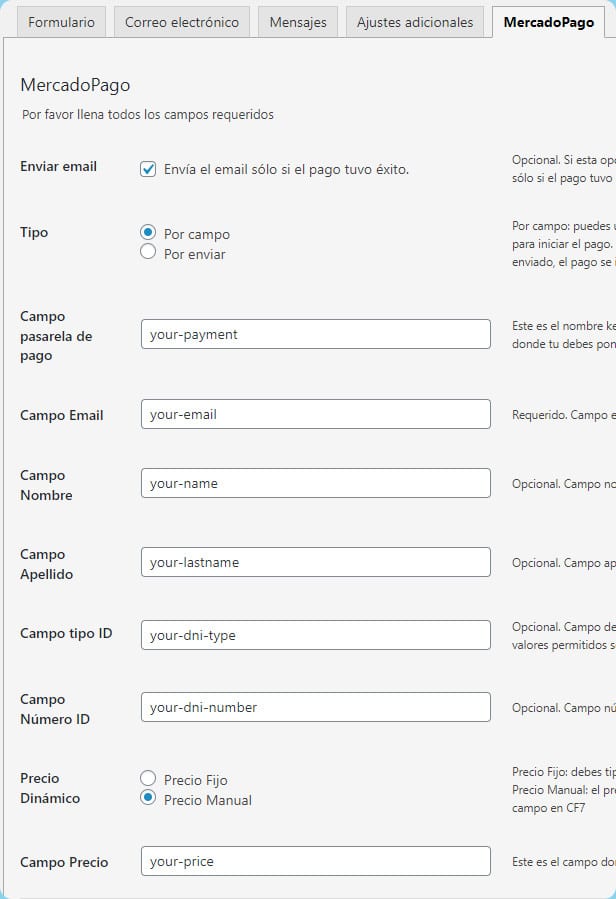The height and width of the screenshot is (899, 616).
Task: Click the Campo Apellido input field
Action: 315,562
